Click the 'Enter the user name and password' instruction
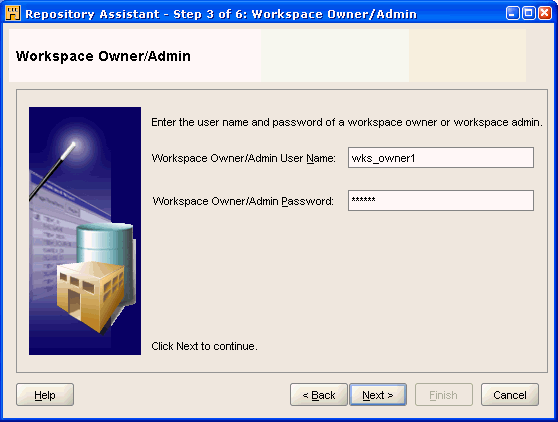Image resolution: width=558 pixels, height=422 pixels. (347, 122)
